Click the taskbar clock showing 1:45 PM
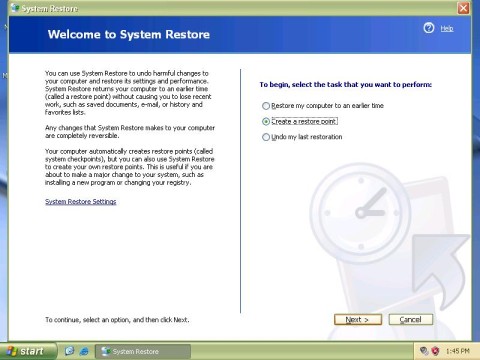 (458, 351)
